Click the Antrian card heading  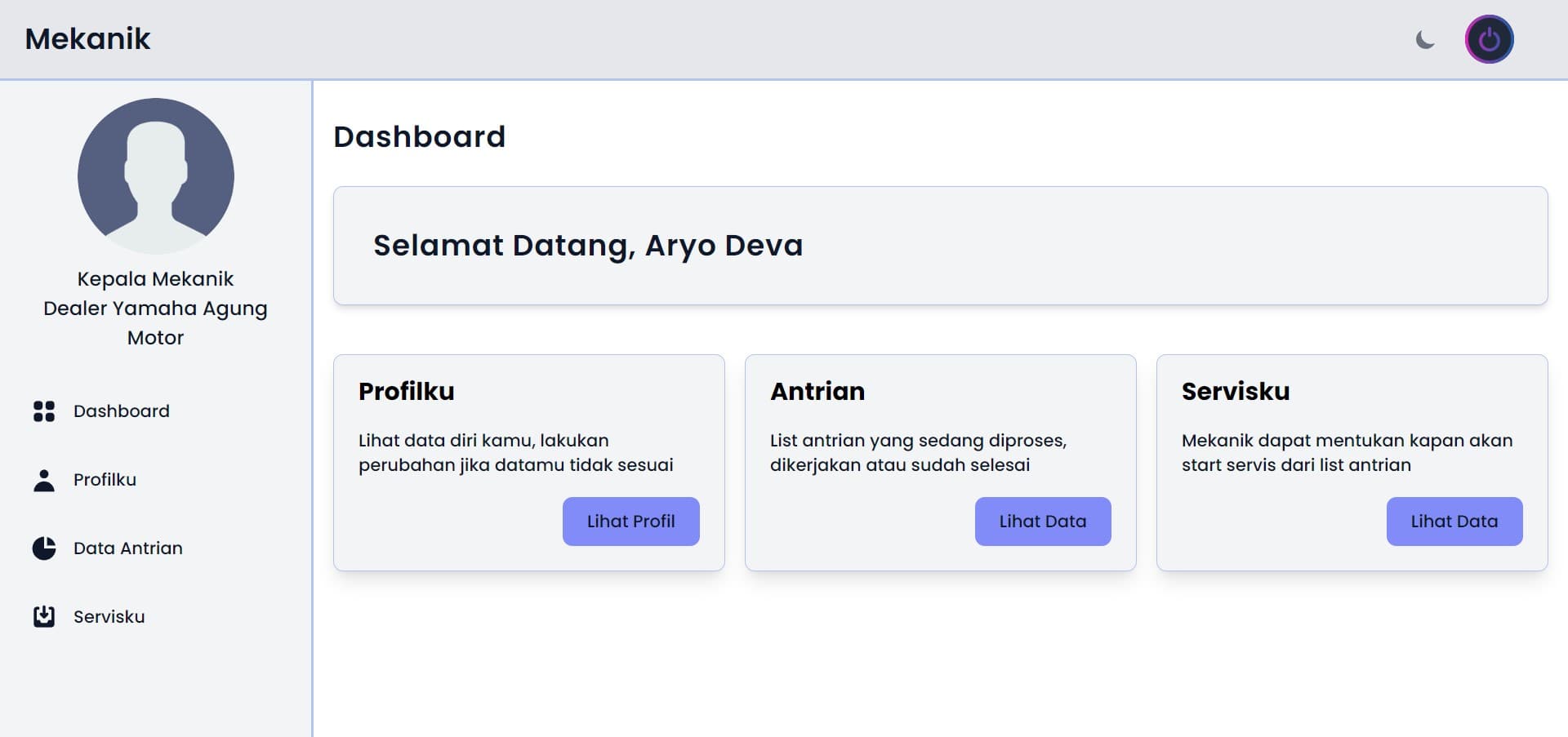click(x=817, y=392)
